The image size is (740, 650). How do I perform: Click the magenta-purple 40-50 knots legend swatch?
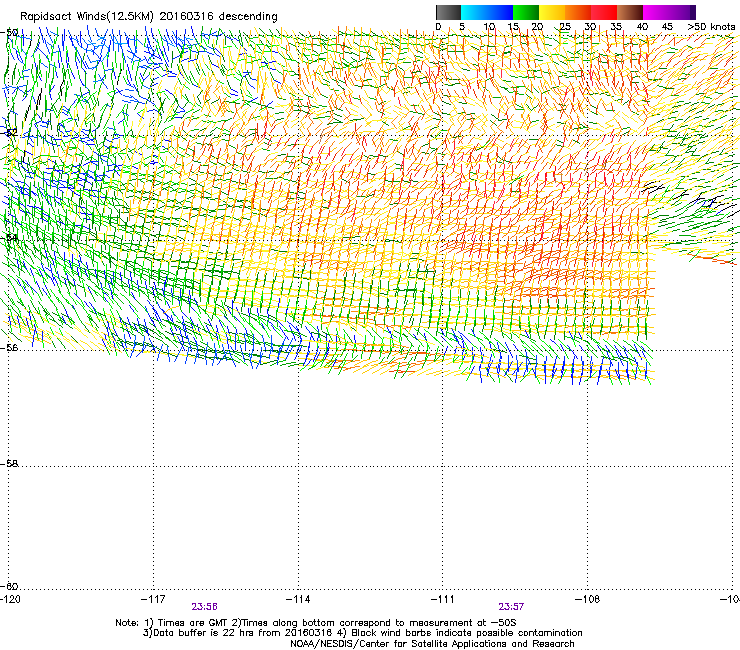point(669,12)
